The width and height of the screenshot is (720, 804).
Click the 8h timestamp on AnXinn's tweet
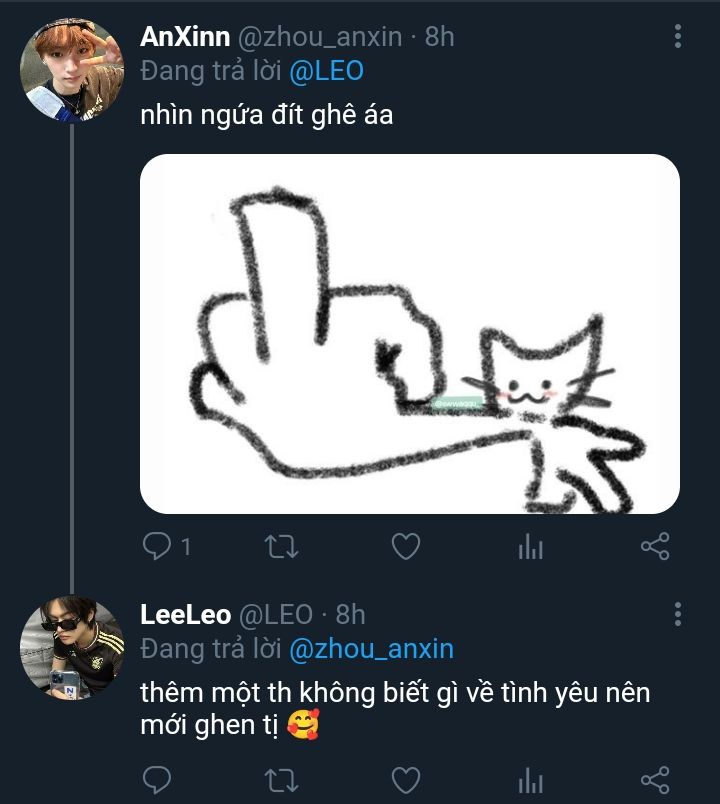point(440,37)
